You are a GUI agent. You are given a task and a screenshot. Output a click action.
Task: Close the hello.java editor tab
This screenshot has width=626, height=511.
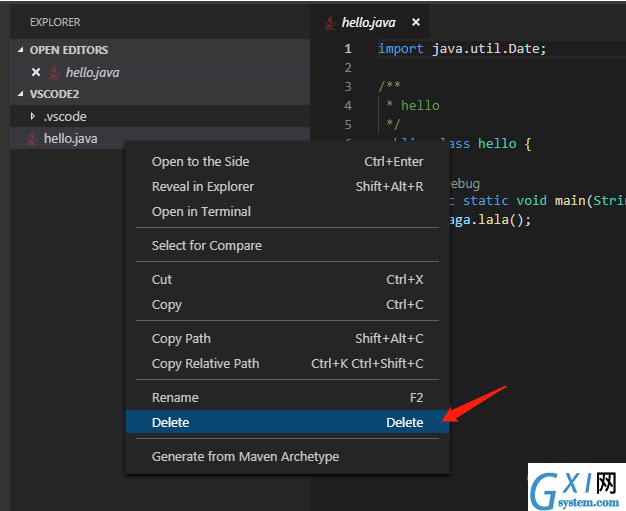(x=416, y=22)
